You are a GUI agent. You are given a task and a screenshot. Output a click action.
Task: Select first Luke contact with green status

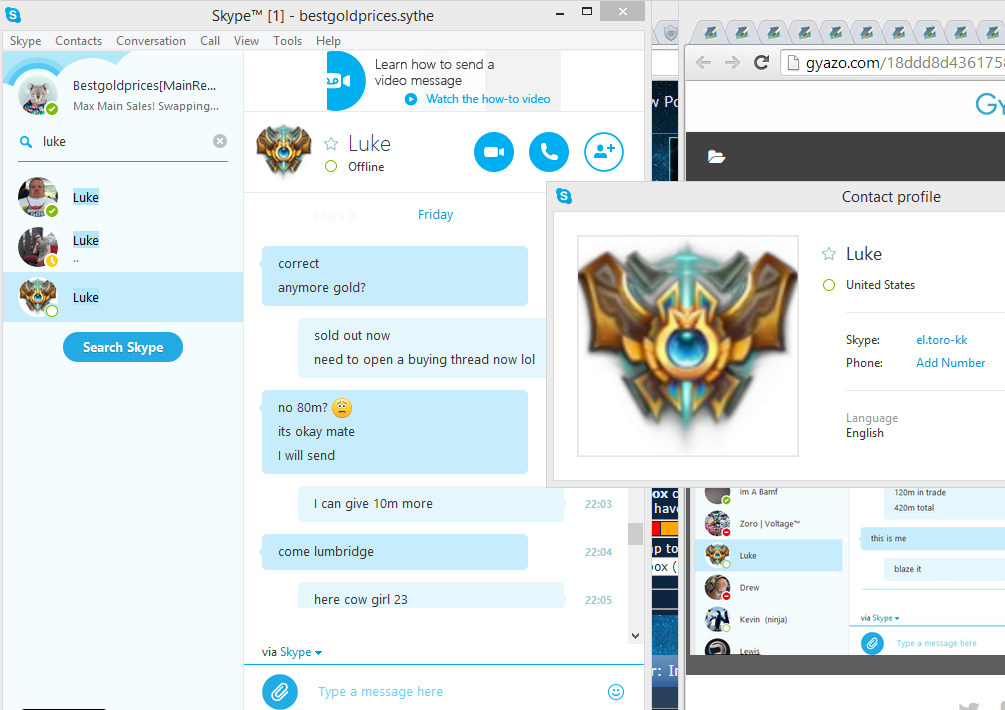[123, 197]
